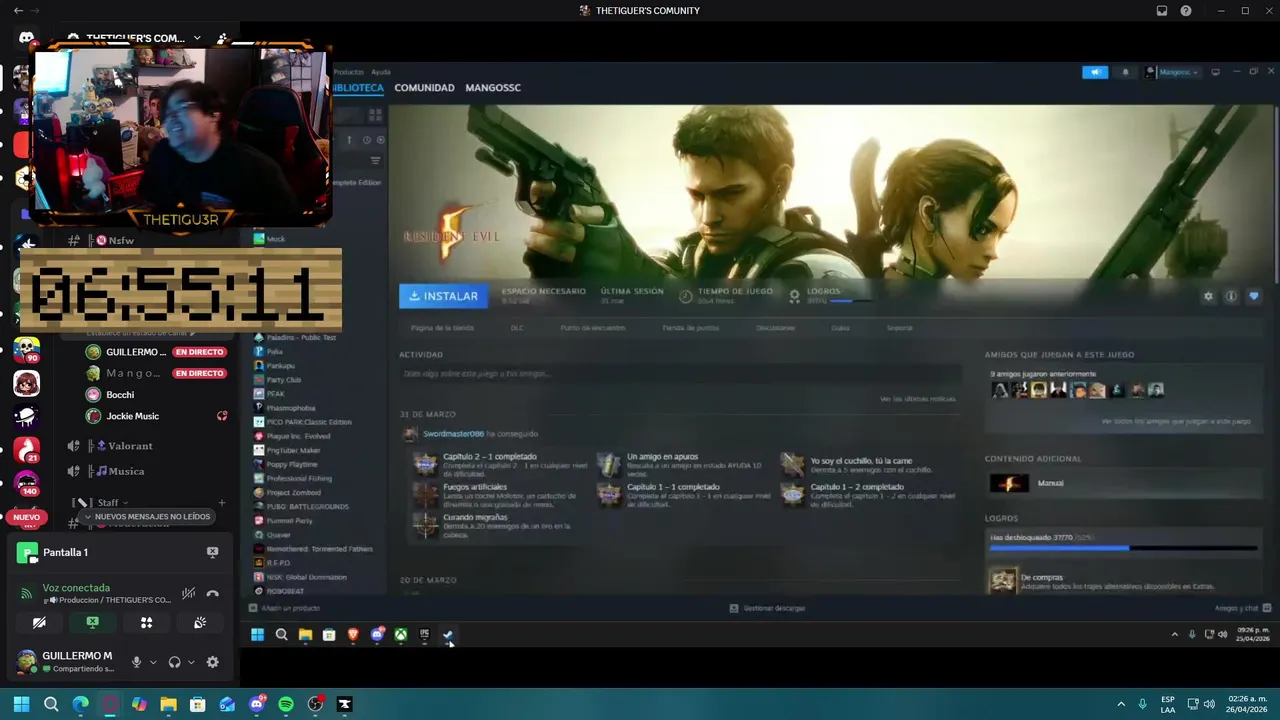This screenshot has width=1280, height=720.
Task: Open MANGOSSC profile tab in Steam
Action: click(493, 88)
